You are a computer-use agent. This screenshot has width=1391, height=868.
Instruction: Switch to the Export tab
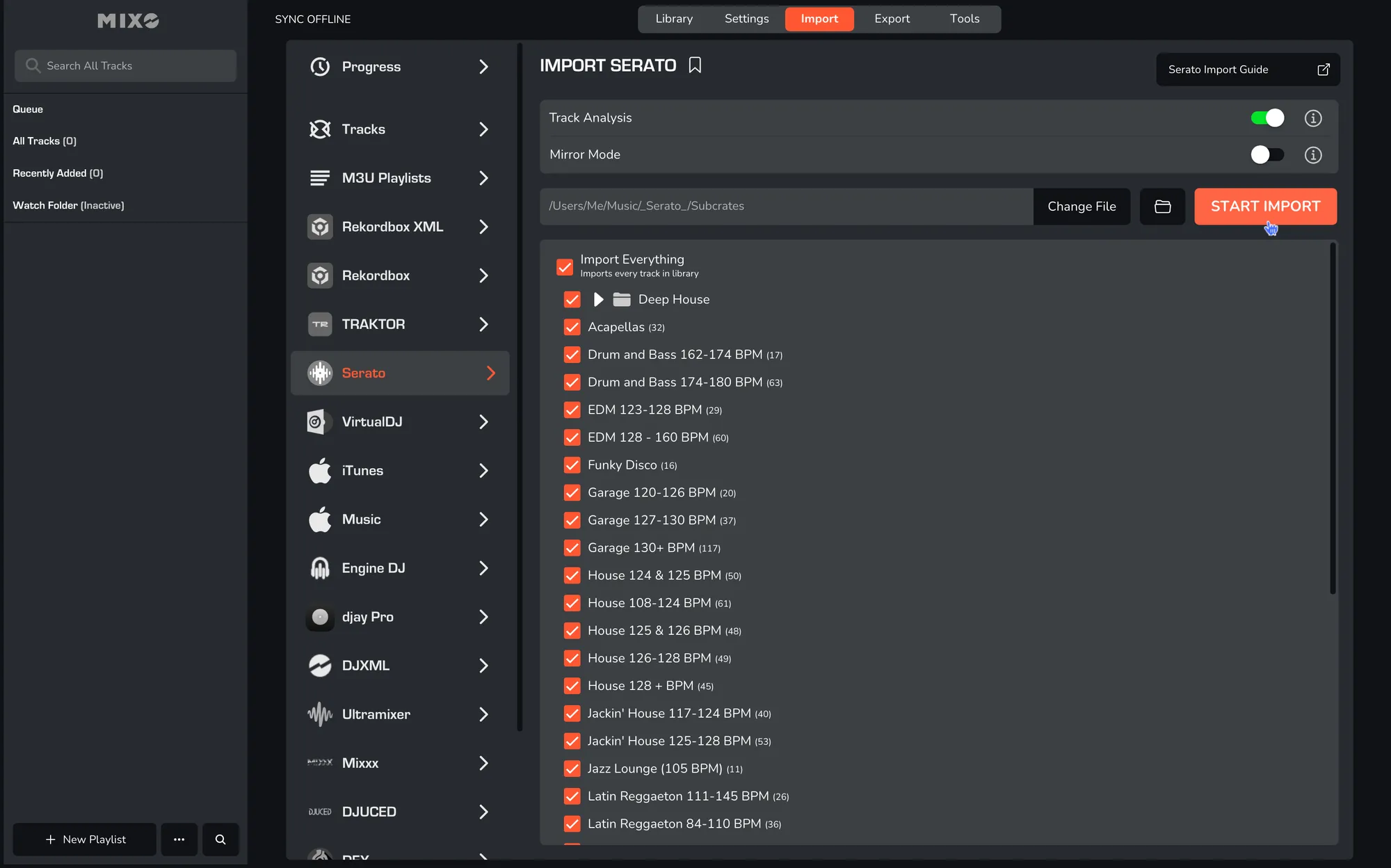(x=892, y=19)
